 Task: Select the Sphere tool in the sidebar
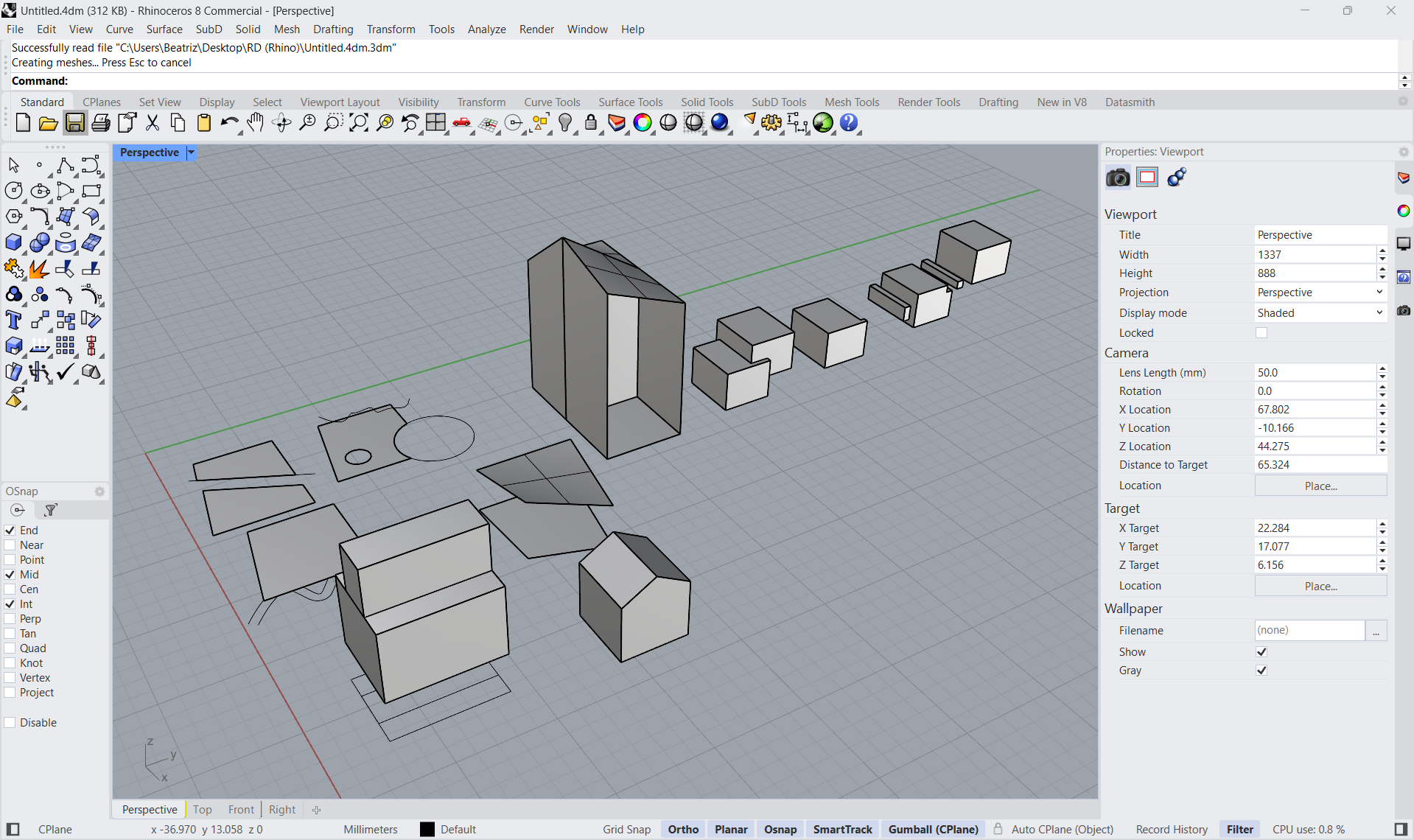pyautogui.click(x=39, y=242)
